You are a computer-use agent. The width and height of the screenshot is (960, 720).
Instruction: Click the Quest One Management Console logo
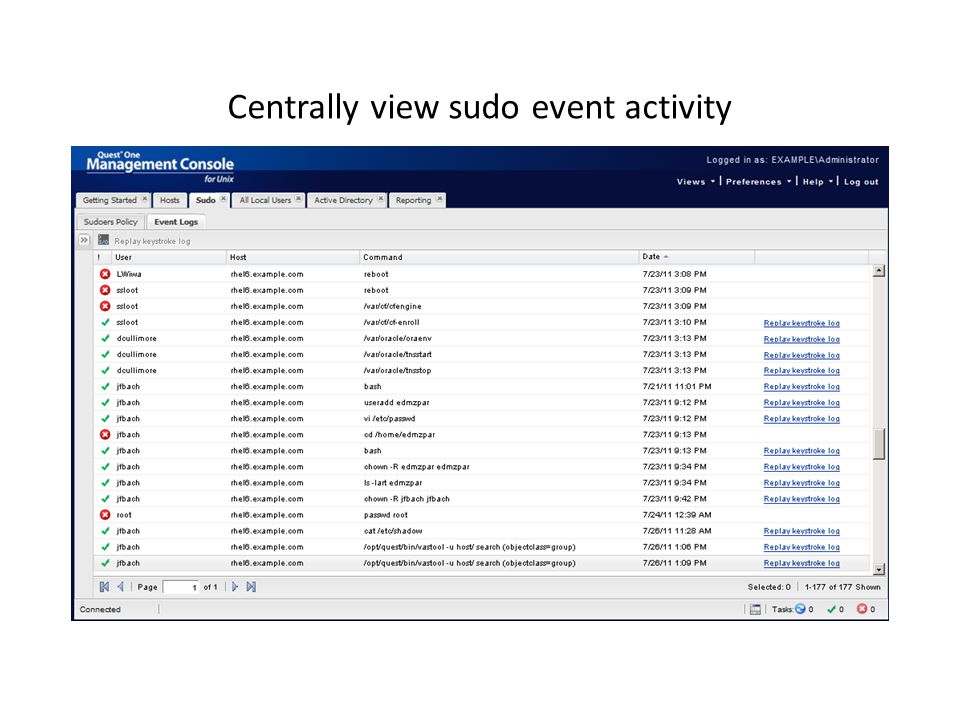point(160,167)
